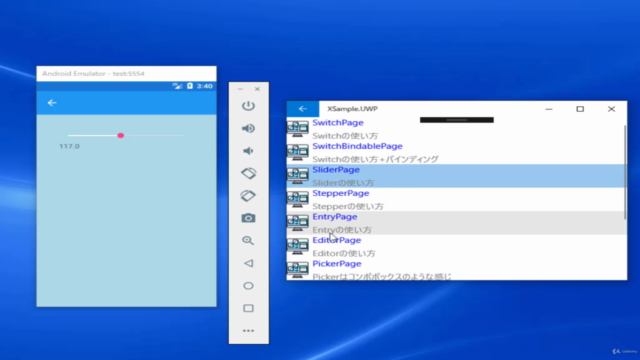Click the EditorPage row icon
Viewport: 640px width, 360px height.
point(298,246)
